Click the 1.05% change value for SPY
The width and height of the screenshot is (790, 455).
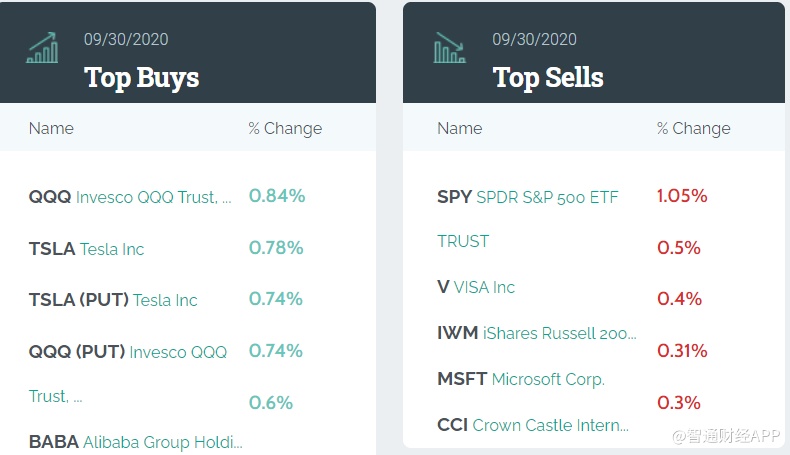(682, 196)
